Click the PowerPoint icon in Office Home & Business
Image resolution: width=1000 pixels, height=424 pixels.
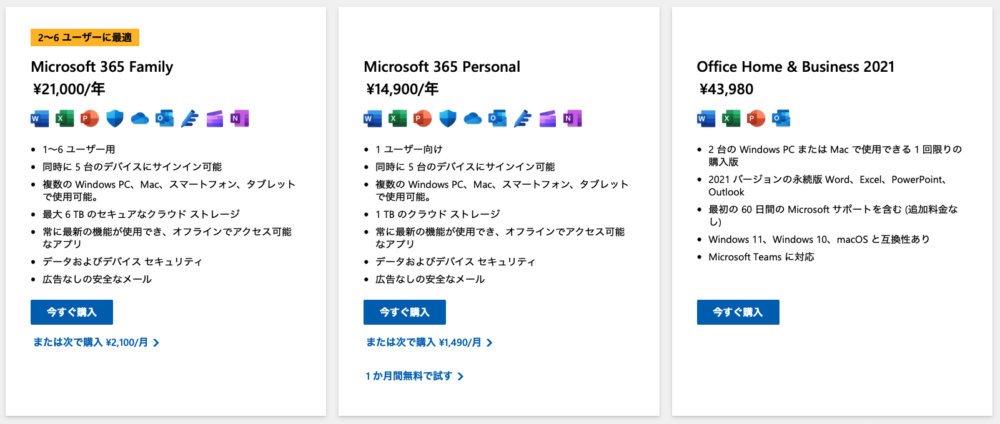click(x=756, y=118)
